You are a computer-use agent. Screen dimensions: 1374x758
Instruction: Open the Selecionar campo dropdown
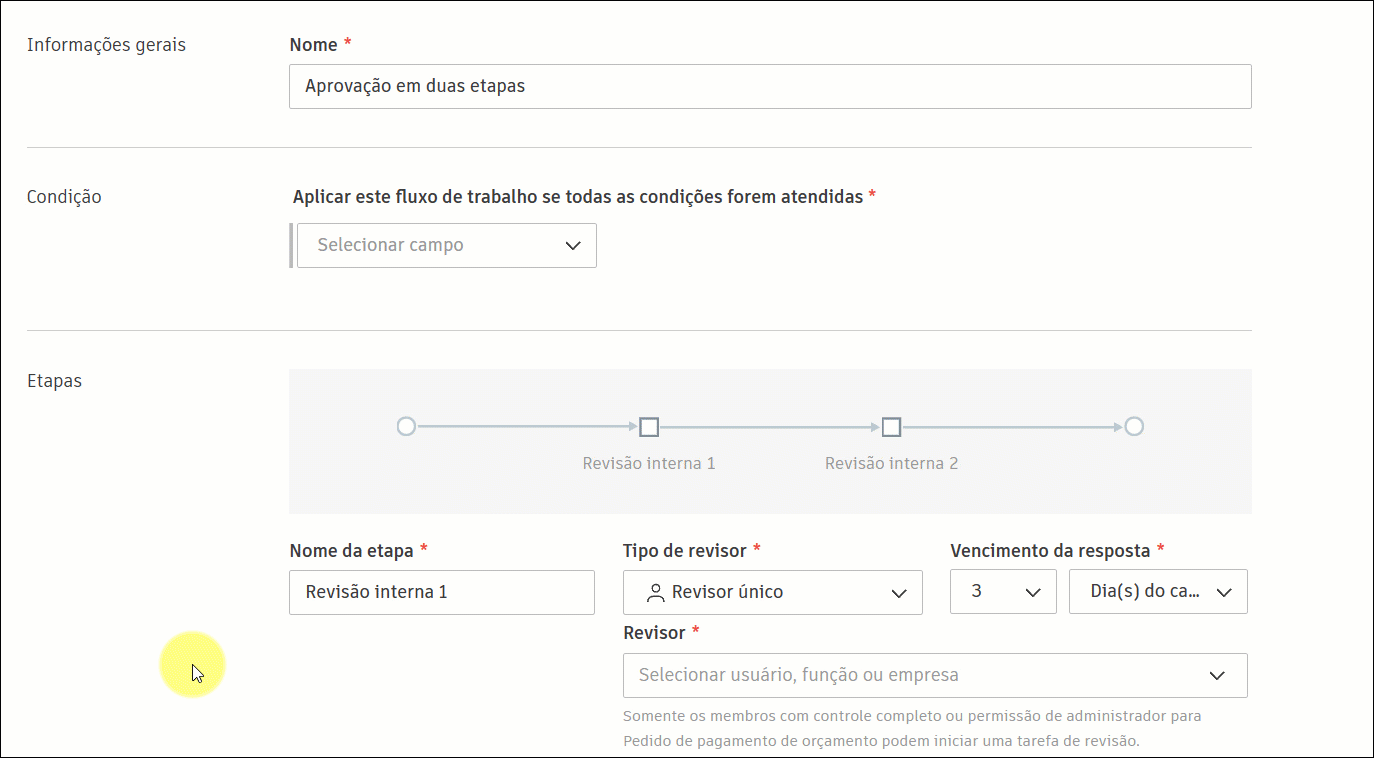pyautogui.click(x=445, y=245)
